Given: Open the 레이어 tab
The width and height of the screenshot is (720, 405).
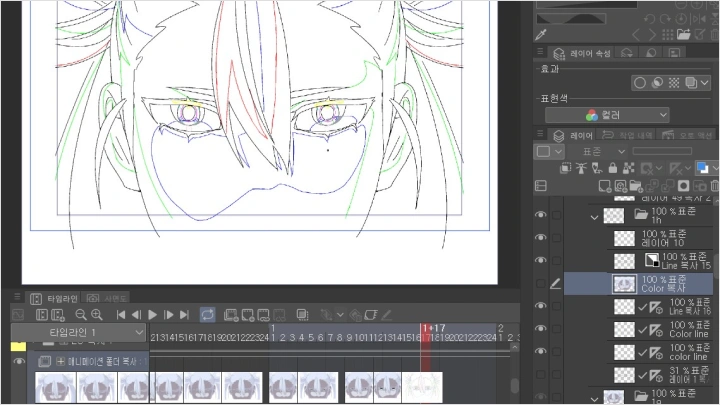Looking at the screenshot, I should coord(573,135).
